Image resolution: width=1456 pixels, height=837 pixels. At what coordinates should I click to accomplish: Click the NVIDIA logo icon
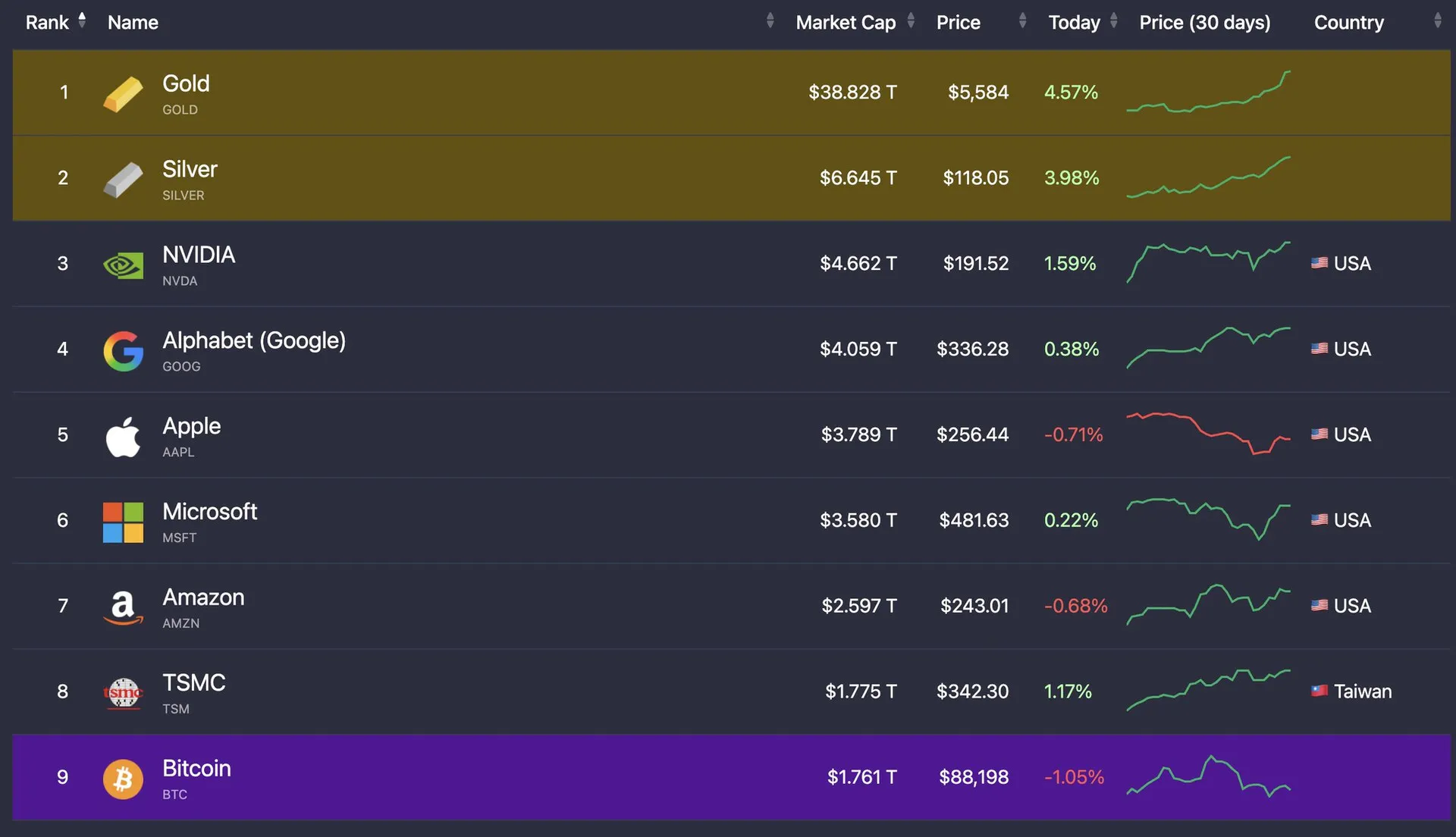tap(123, 265)
